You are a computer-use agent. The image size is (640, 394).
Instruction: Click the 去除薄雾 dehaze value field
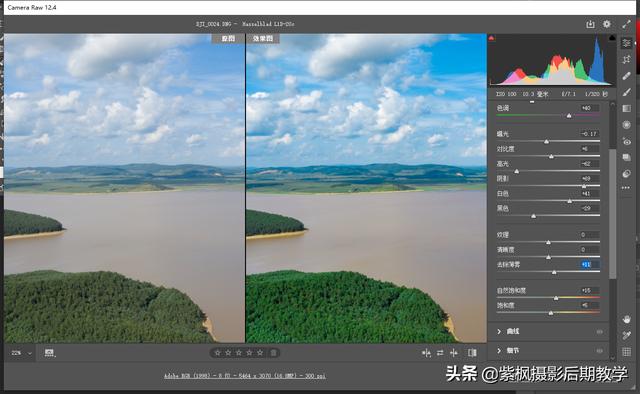coord(589,265)
